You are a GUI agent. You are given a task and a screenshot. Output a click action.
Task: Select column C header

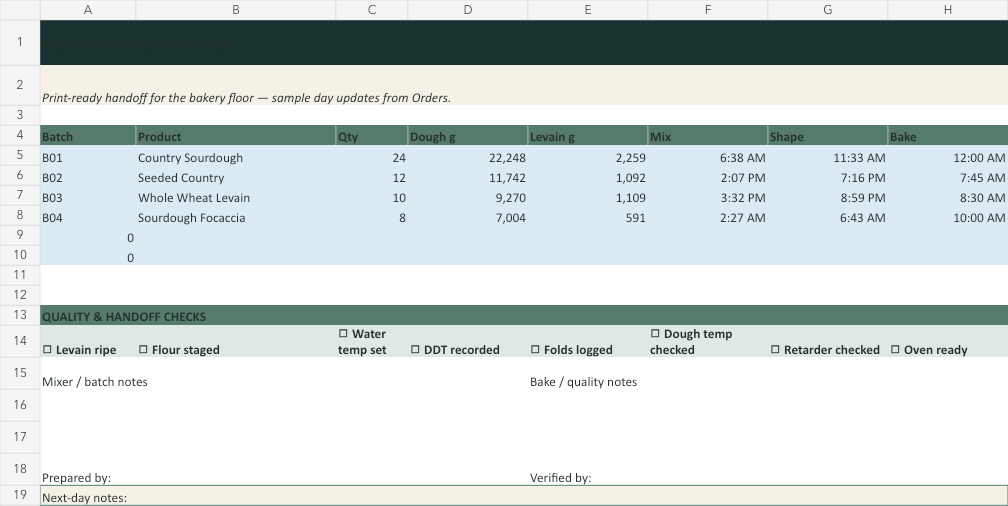(x=372, y=10)
